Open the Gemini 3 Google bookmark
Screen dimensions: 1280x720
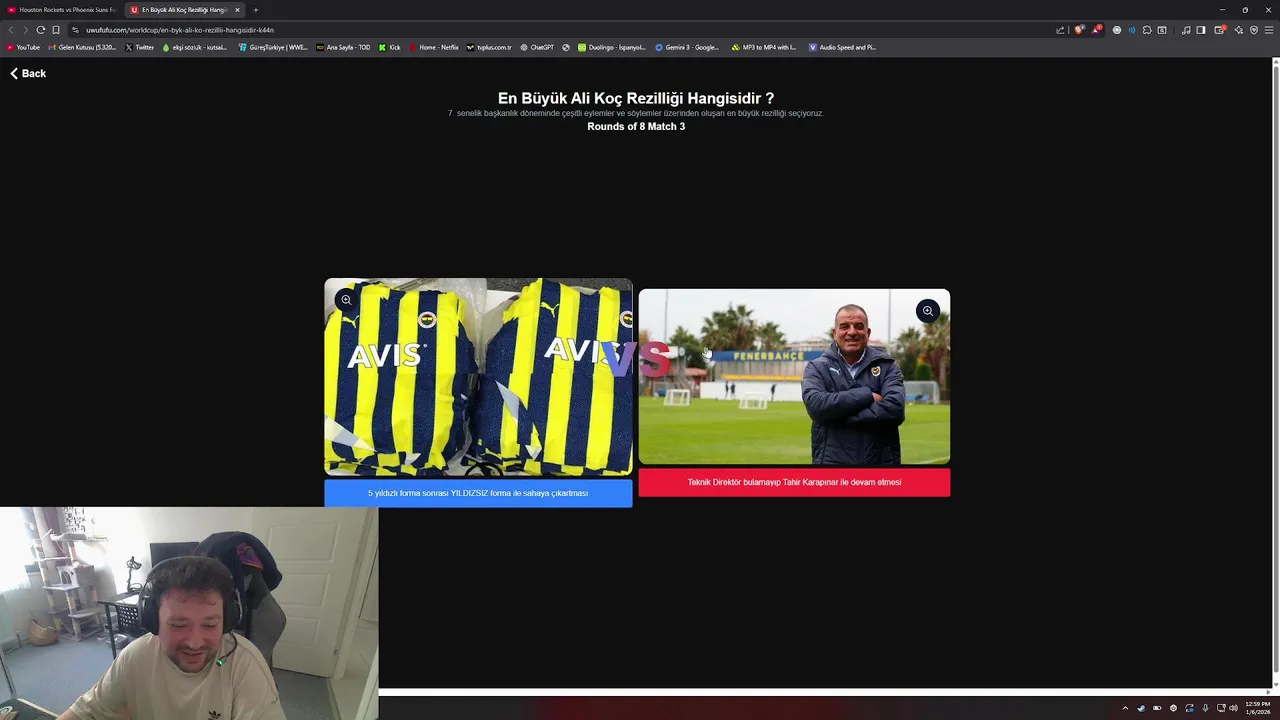[687, 47]
